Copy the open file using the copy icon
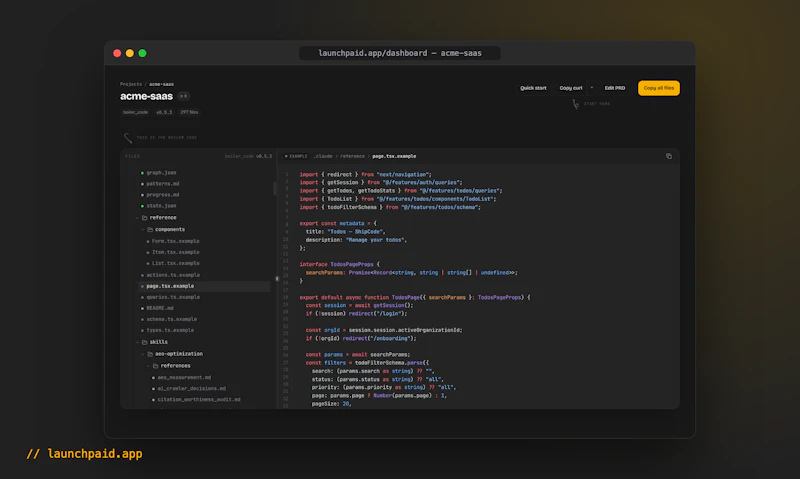Image resolution: width=800 pixels, height=479 pixels. pos(668,156)
